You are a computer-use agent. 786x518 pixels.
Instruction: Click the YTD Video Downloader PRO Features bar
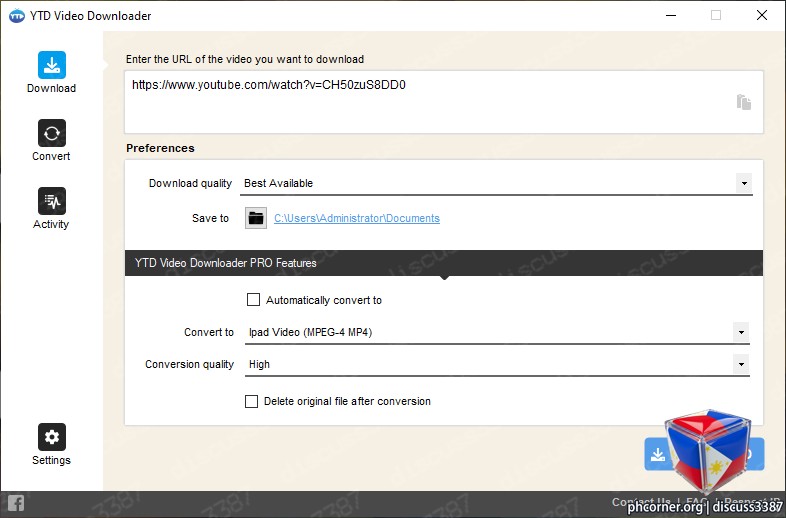point(444,263)
